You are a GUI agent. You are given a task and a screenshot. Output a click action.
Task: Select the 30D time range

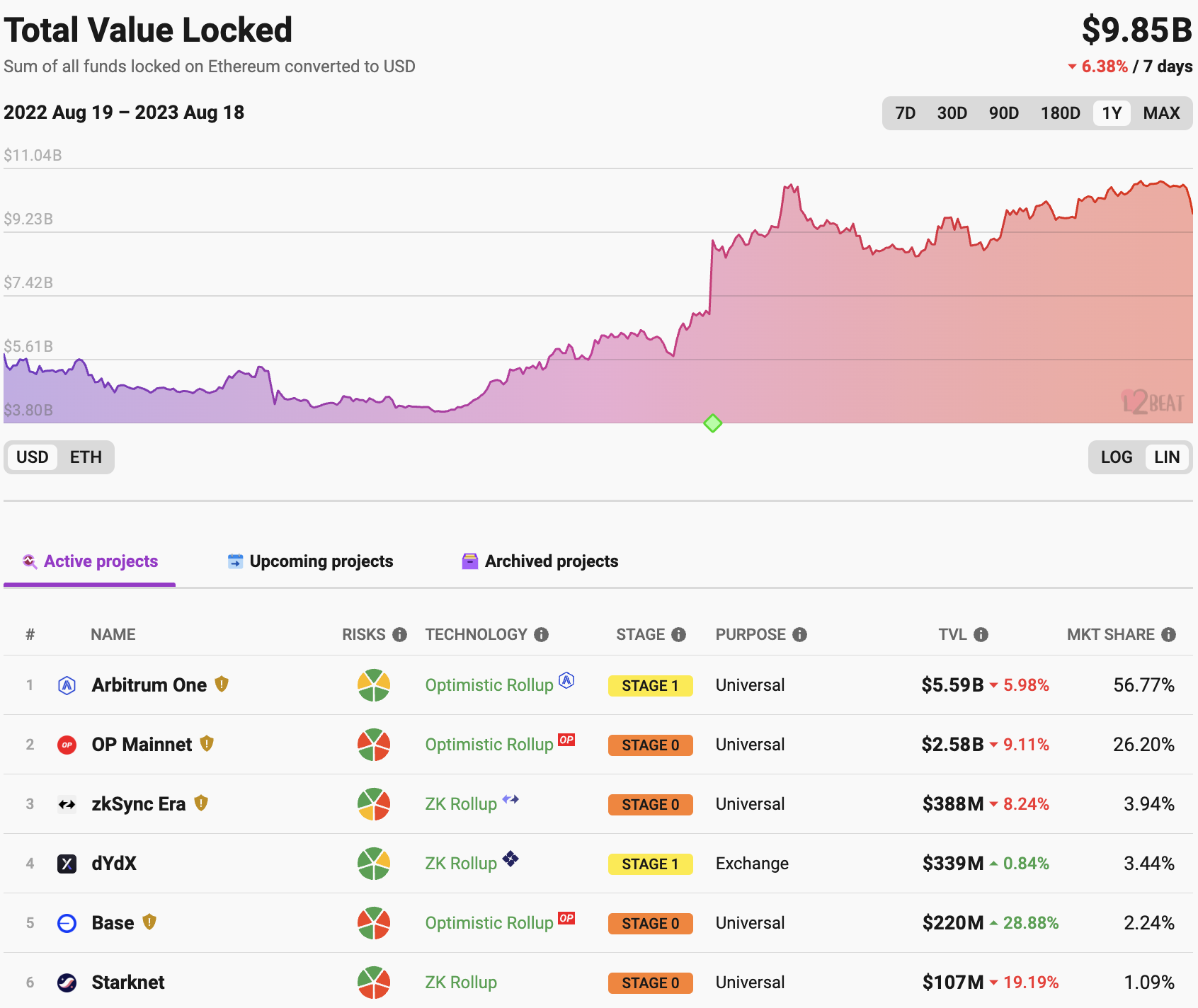(952, 113)
